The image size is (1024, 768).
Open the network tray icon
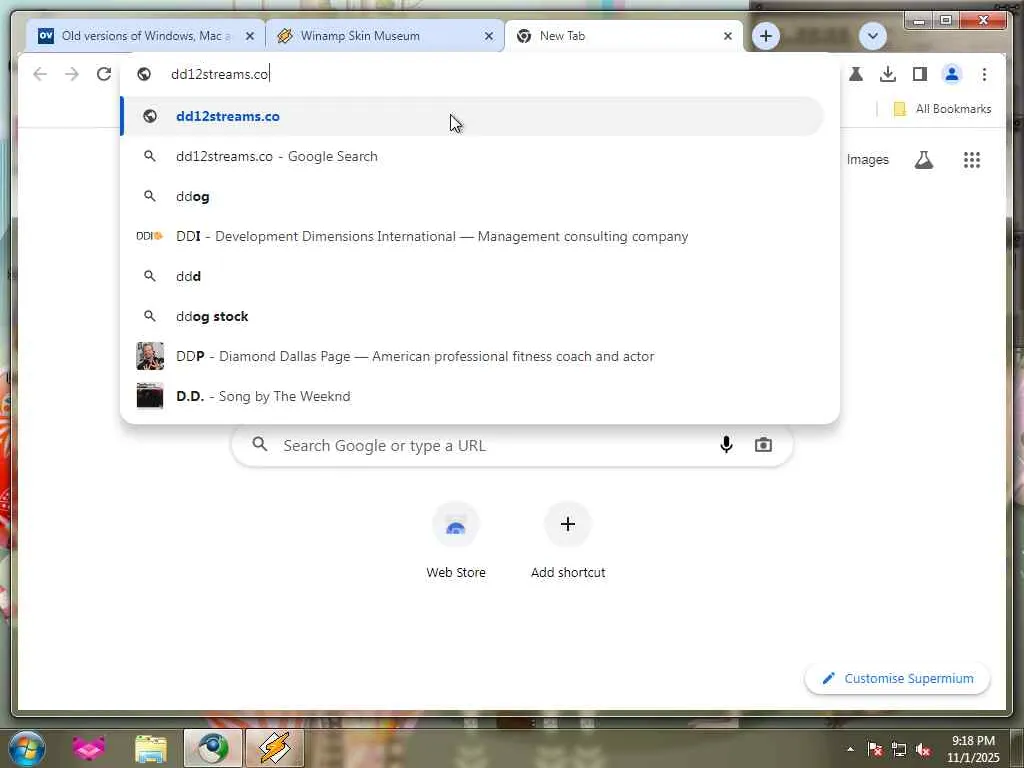coord(899,750)
